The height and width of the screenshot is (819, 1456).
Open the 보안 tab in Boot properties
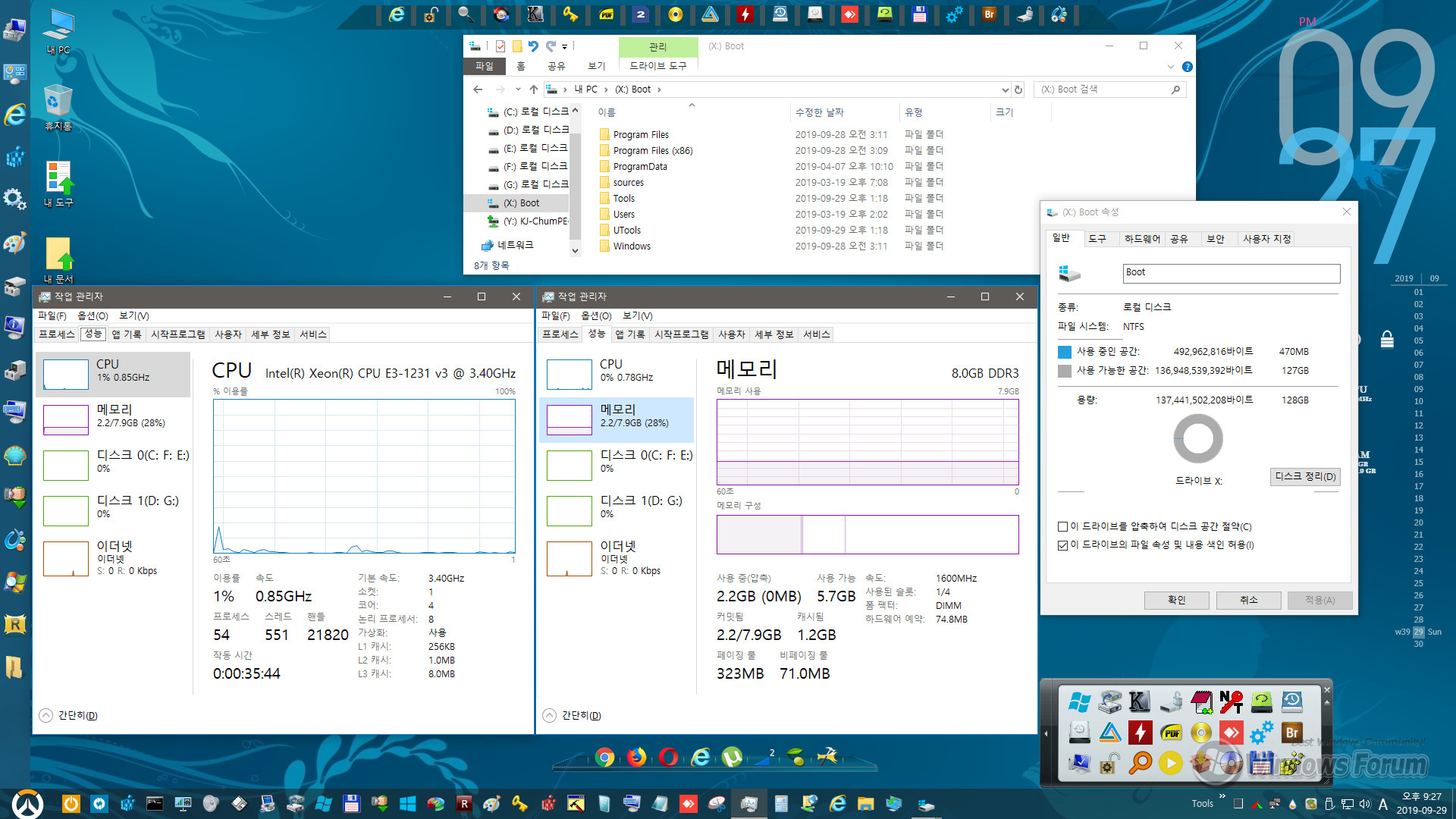(1216, 239)
